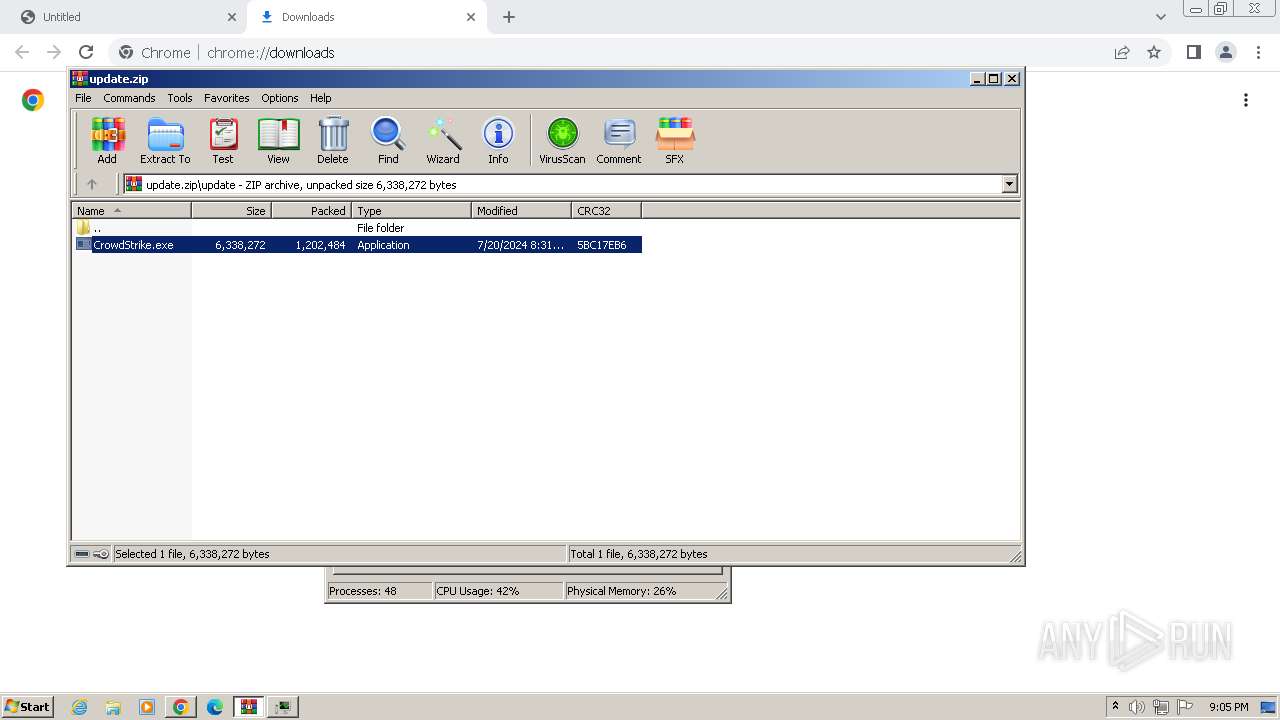Sort by the Size column header
This screenshot has width=1280, height=720.
point(231,210)
